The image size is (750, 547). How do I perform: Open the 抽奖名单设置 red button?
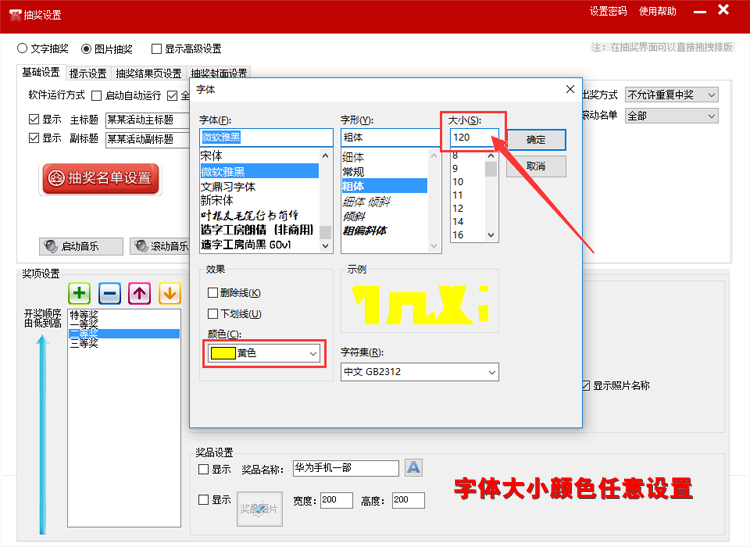pyautogui.click(x=100, y=178)
